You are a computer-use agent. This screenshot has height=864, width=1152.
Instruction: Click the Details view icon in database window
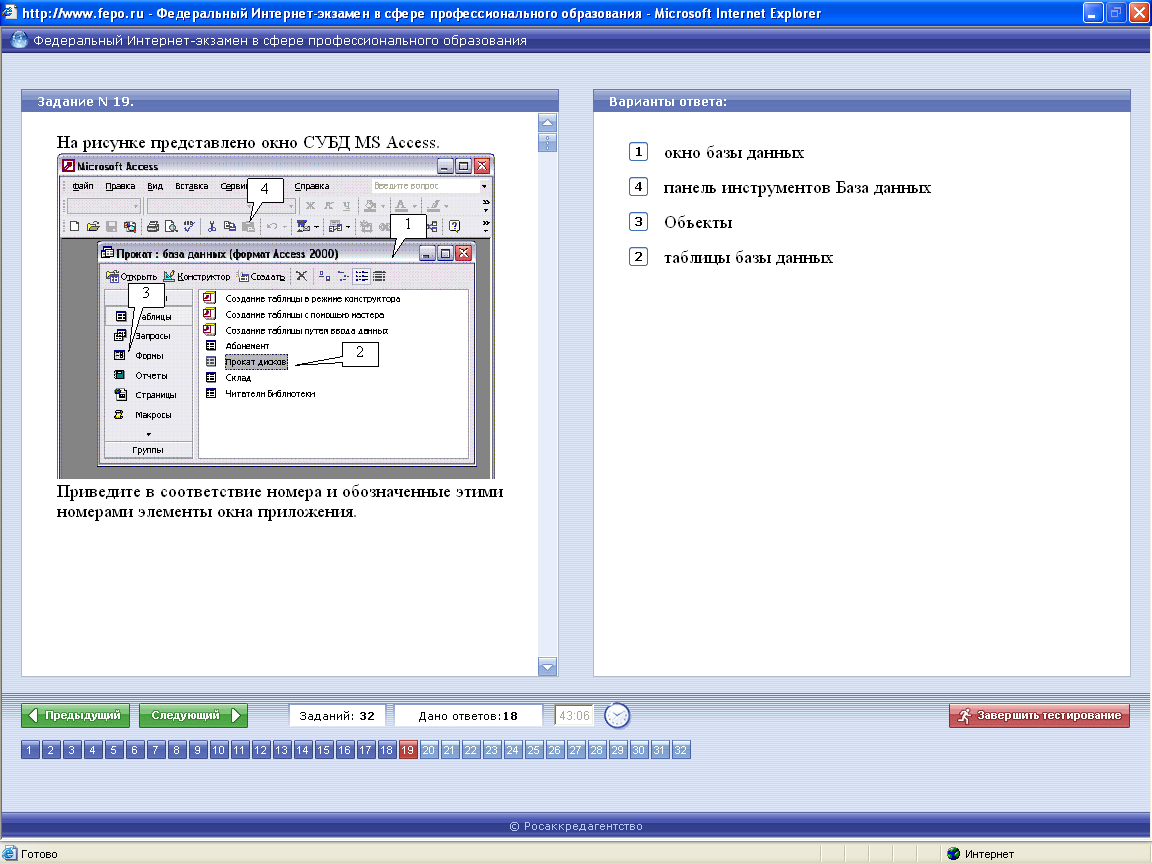[379, 276]
